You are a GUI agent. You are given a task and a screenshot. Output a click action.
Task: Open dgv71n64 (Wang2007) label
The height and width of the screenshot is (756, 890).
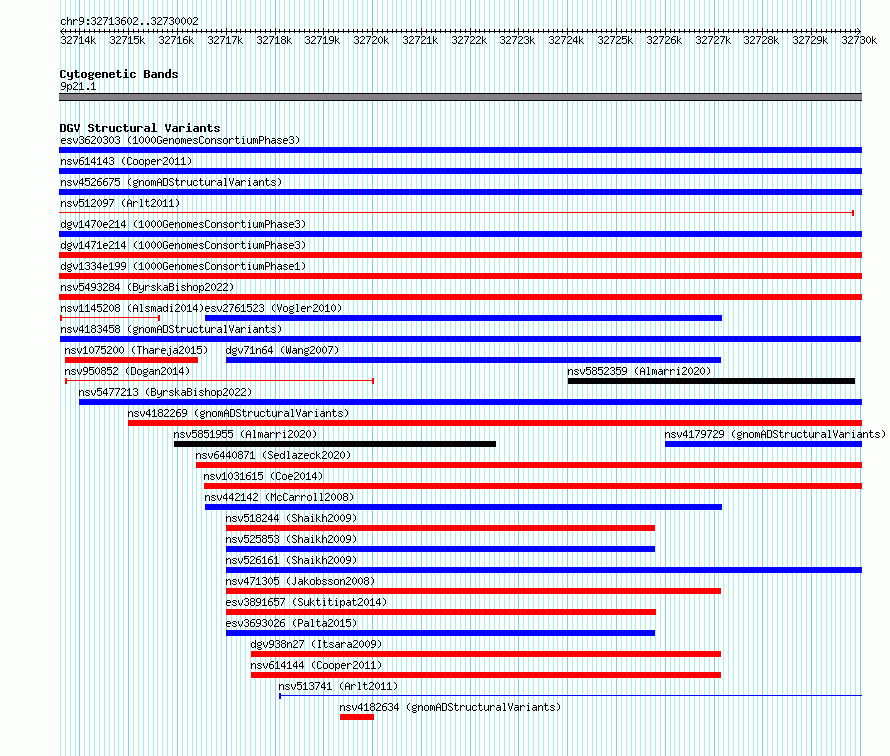coord(282,350)
